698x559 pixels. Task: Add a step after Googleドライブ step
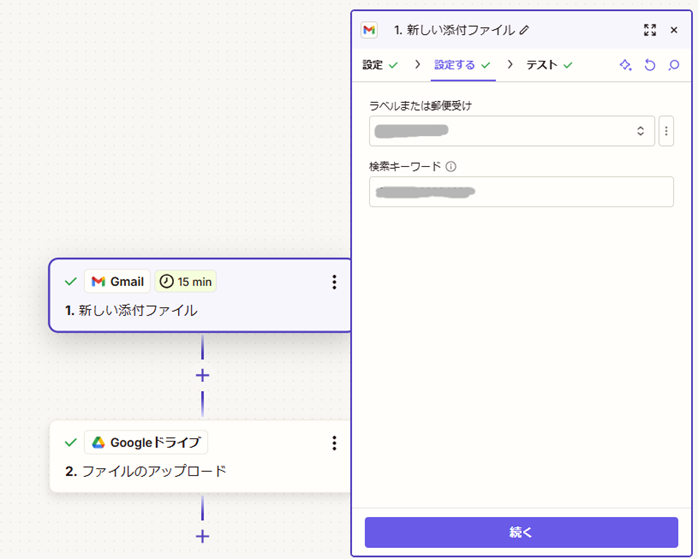203,536
